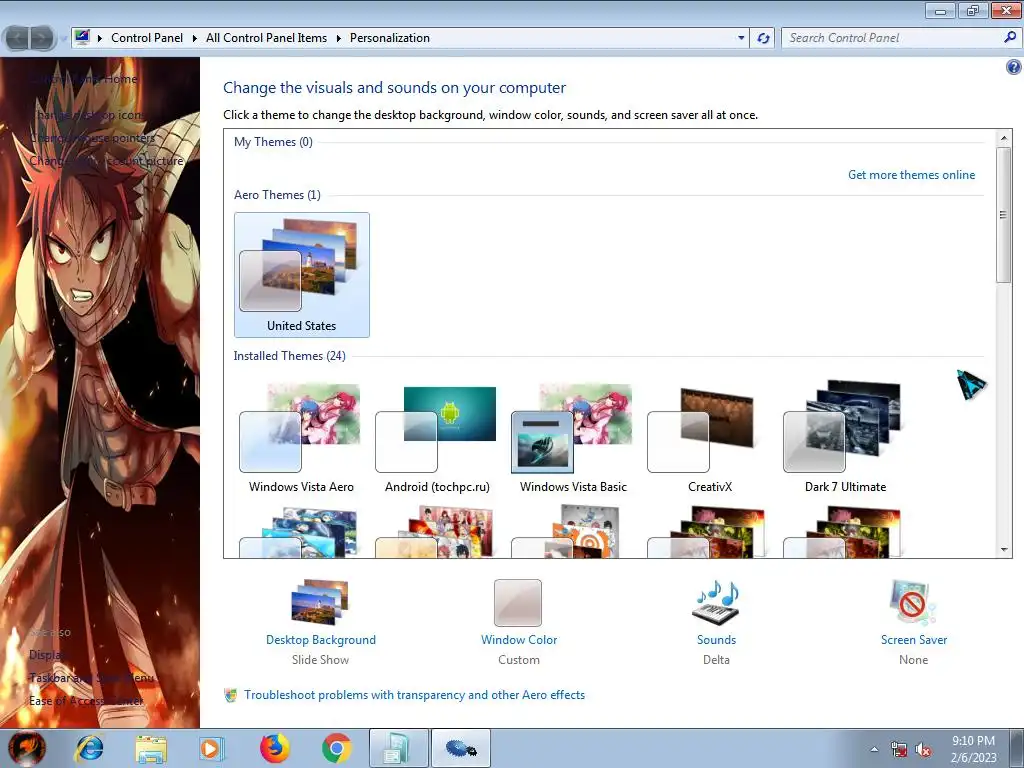Viewport: 1024px width, 768px height.
Task: Expand the All Control Panel Items breadcrumb arrow
Action: [338, 38]
